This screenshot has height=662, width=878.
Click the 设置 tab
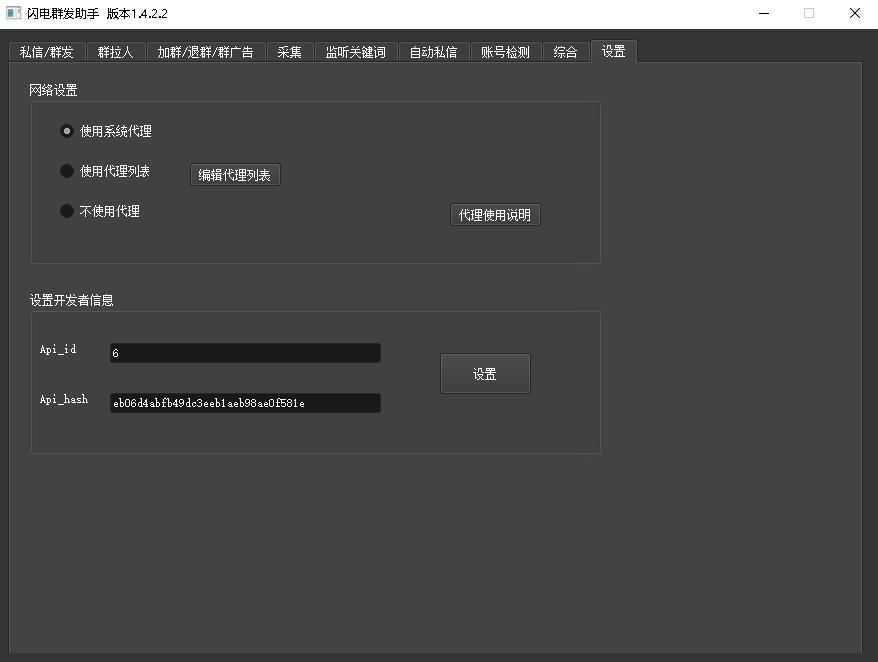point(613,51)
